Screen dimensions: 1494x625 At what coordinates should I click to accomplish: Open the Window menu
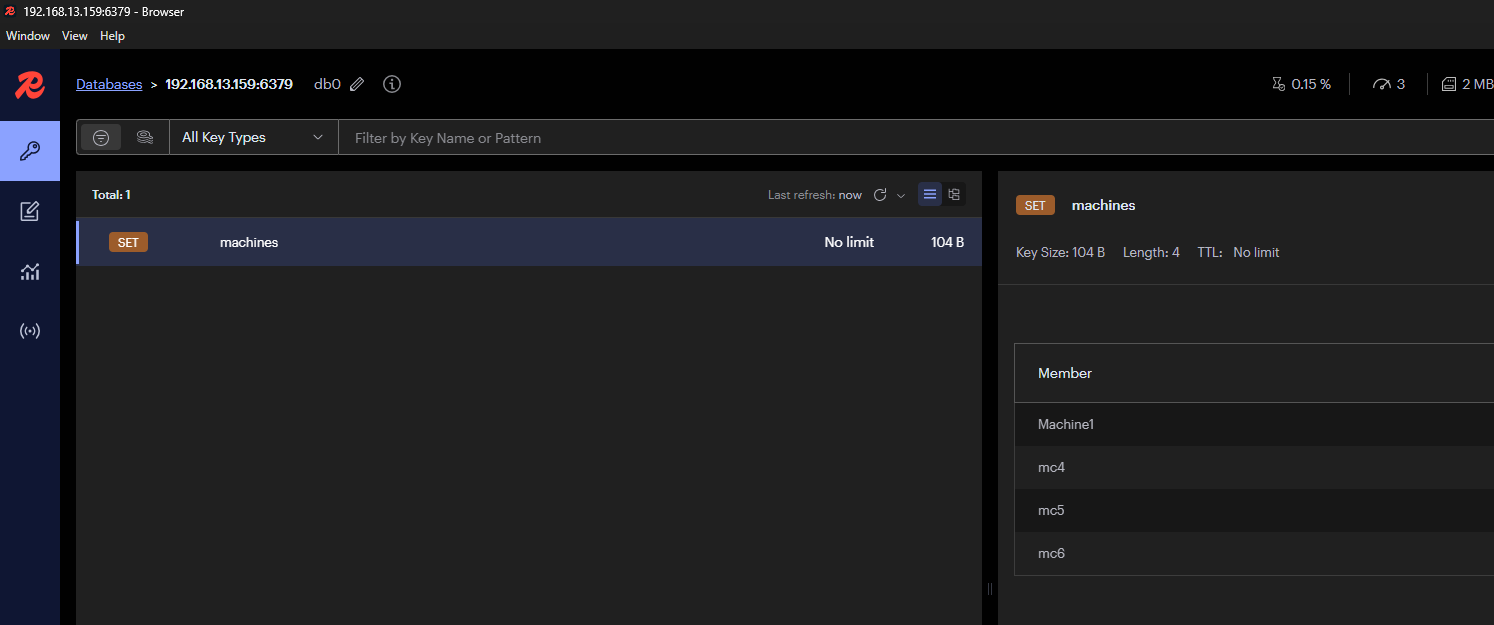[x=28, y=36]
